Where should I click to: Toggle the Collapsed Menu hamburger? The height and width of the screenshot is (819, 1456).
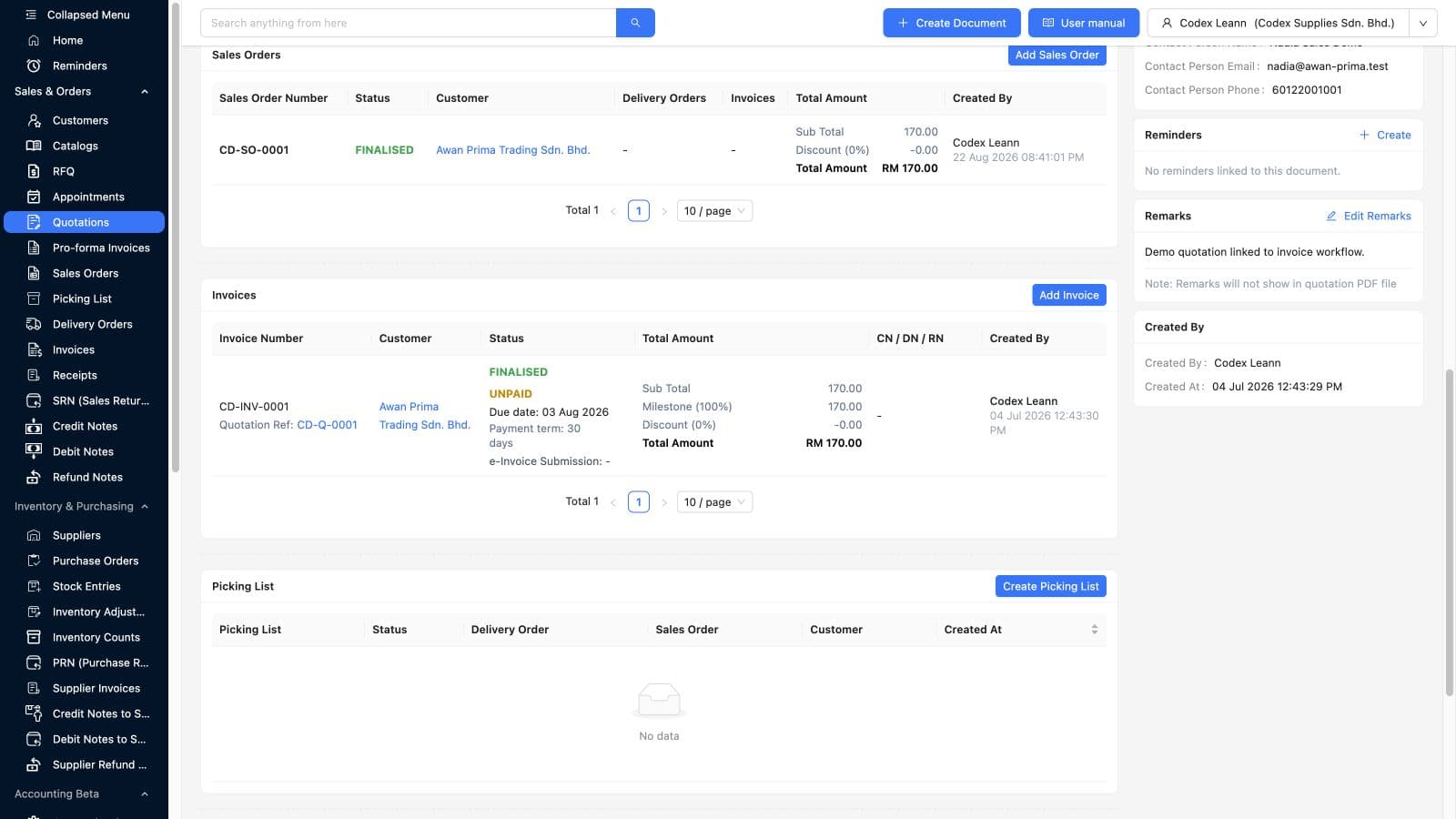[32, 15]
